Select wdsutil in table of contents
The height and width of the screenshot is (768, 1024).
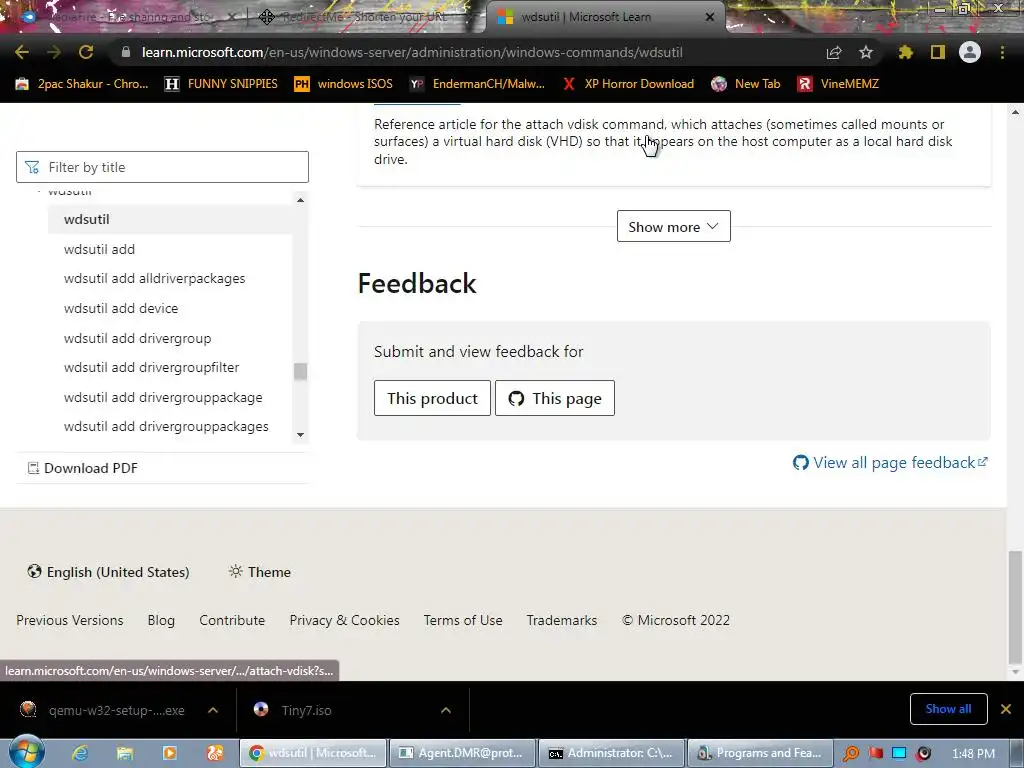pos(170,219)
